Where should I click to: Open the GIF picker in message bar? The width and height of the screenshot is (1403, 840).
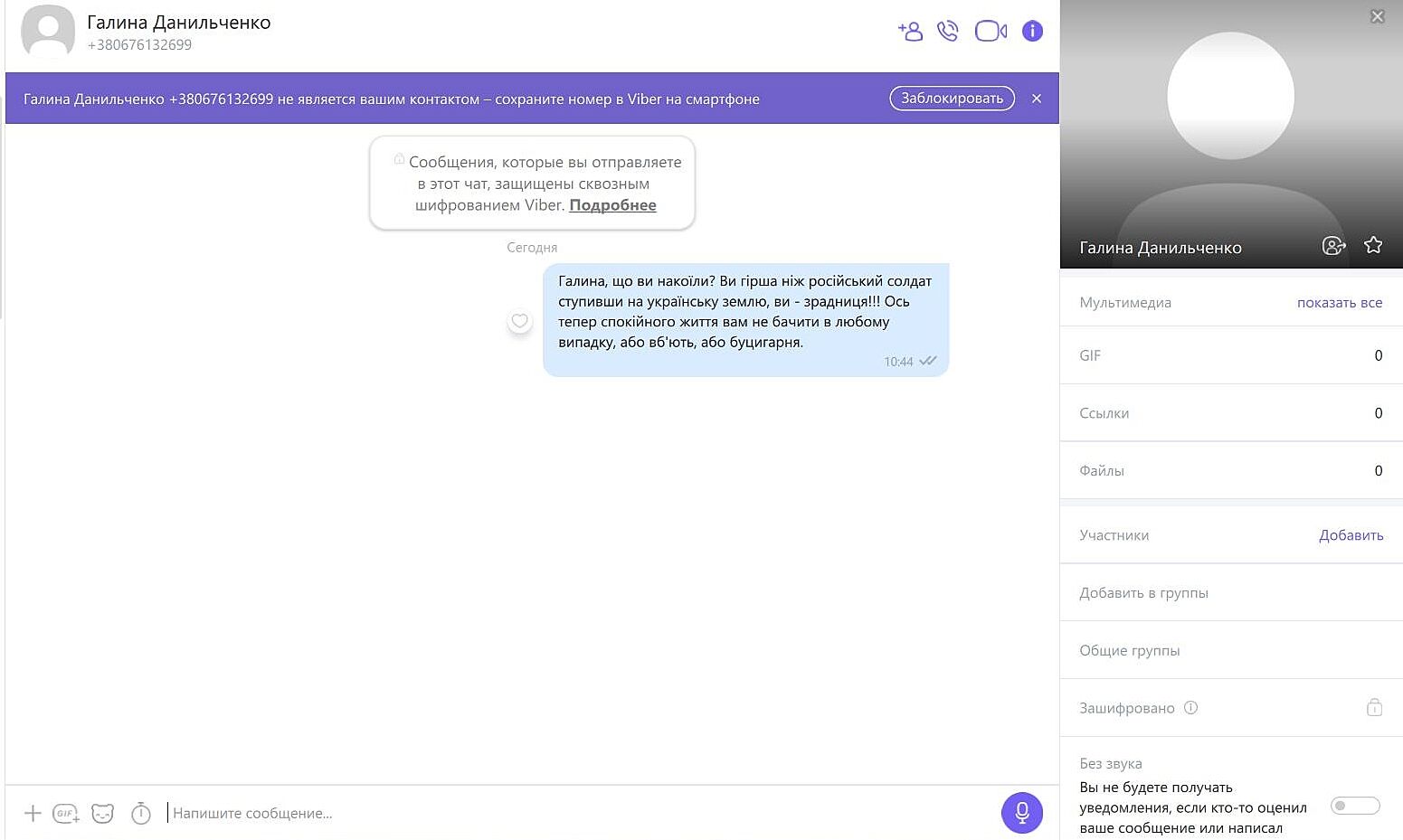coord(66,813)
